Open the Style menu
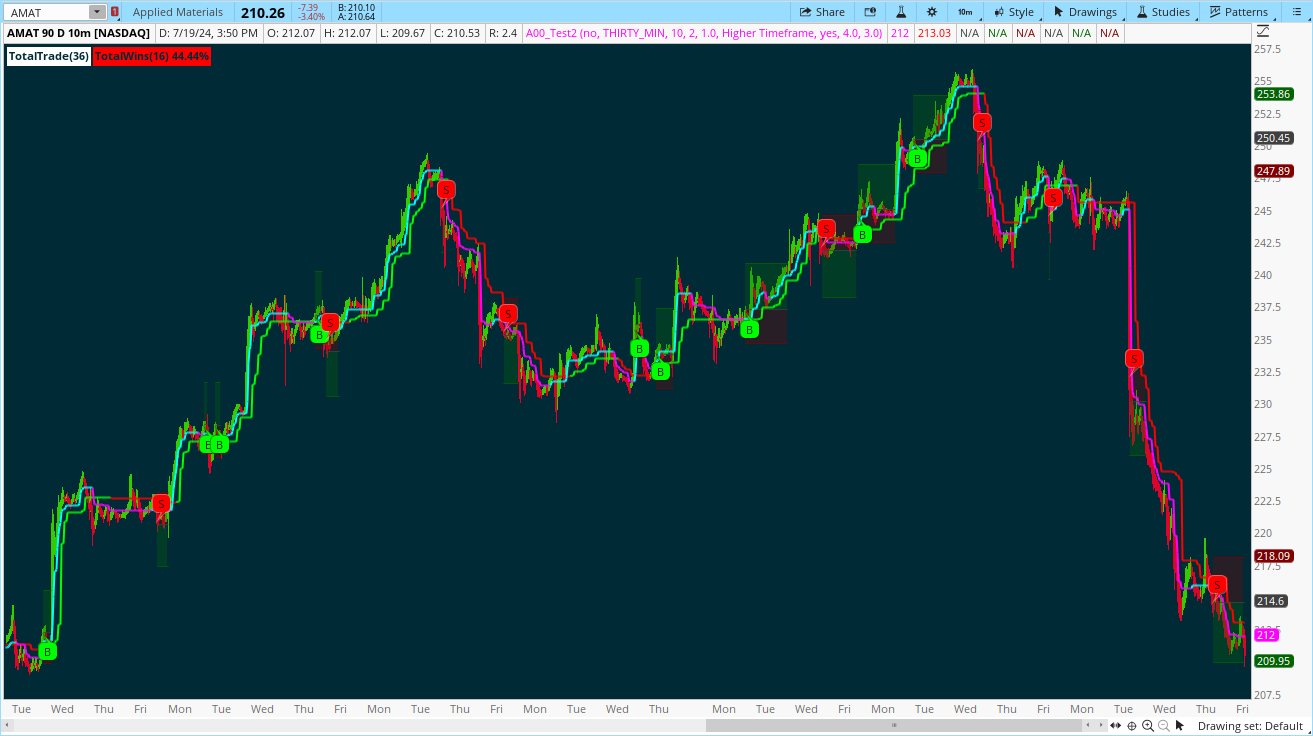This screenshot has height=736, width=1313. click(x=1013, y=12)
